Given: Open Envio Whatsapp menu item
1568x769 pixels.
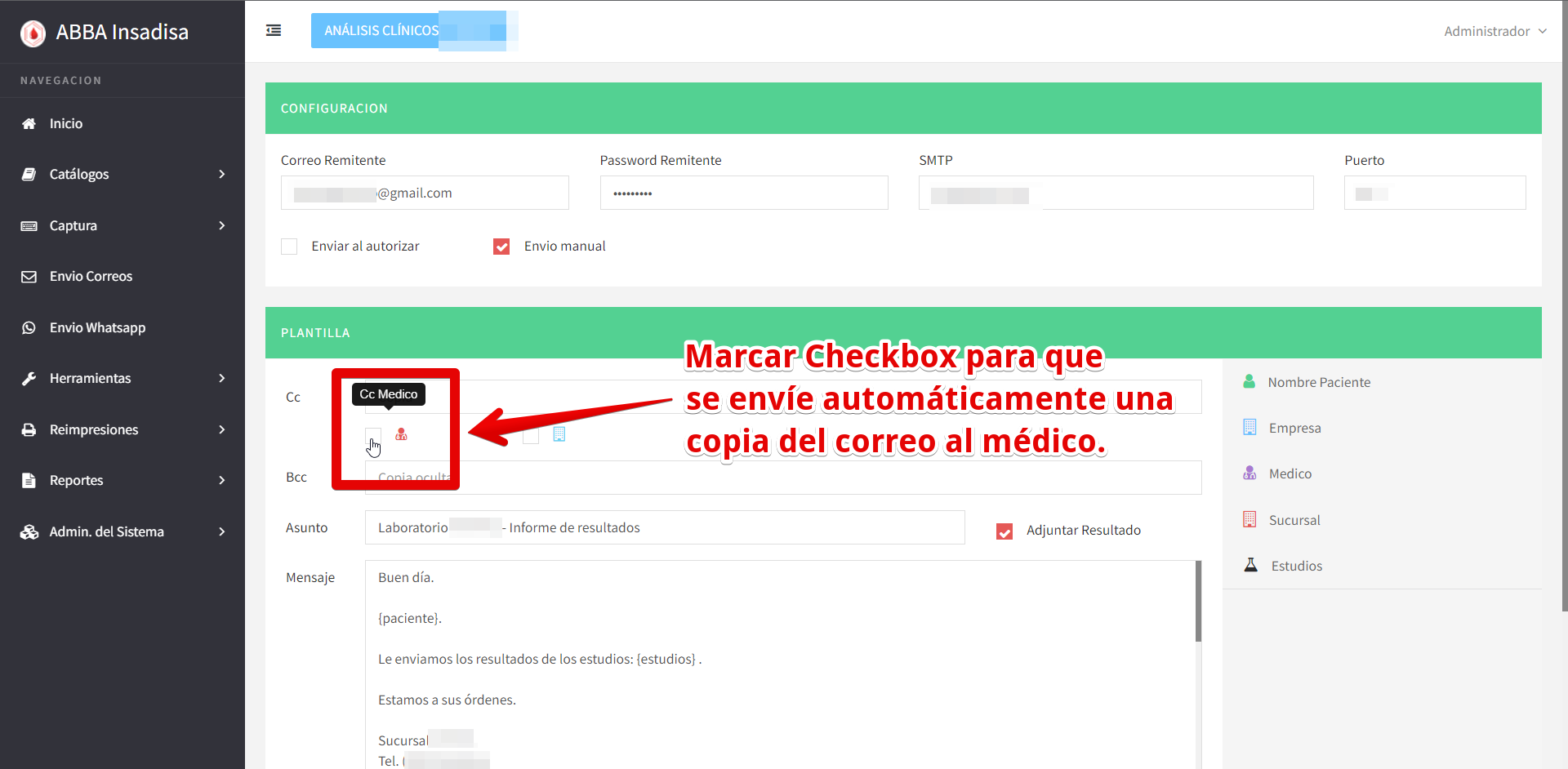Looking at the screenshot, I should 122,328.
